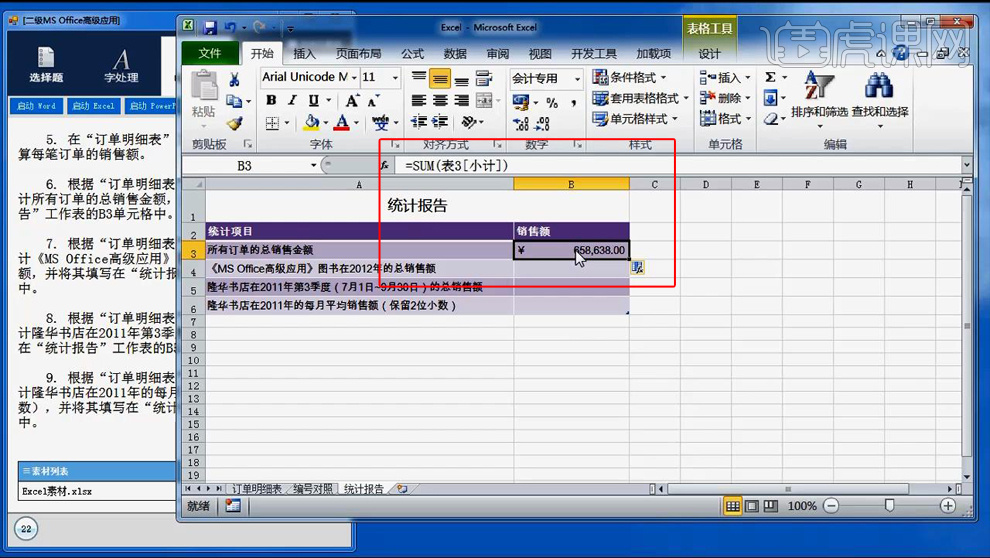Switch to Page Layout ribbon tab
This screenshot has width=990, height=558.
pyautogui.click(x=358, y=54)
